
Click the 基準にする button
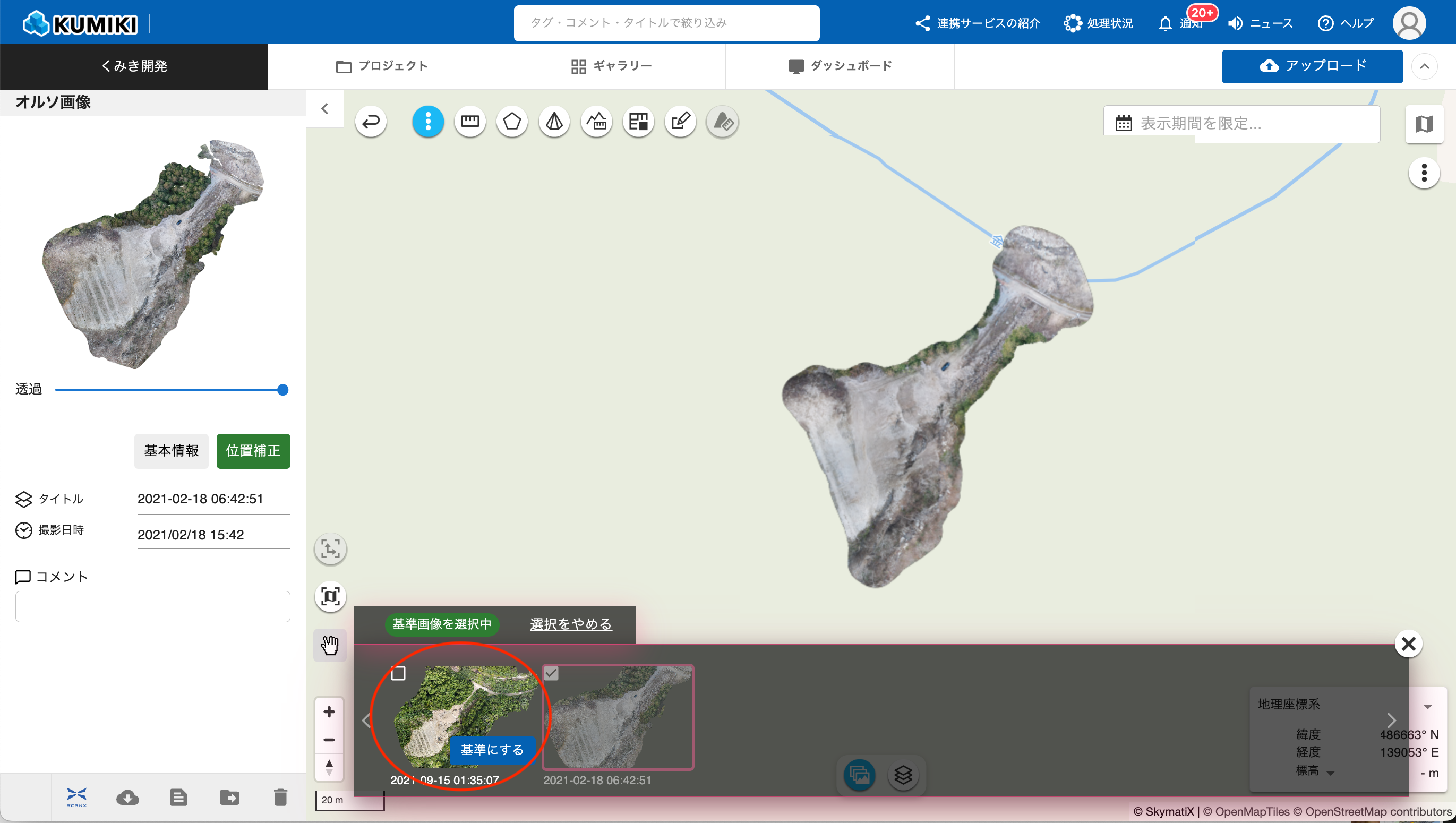pos(492,750)
